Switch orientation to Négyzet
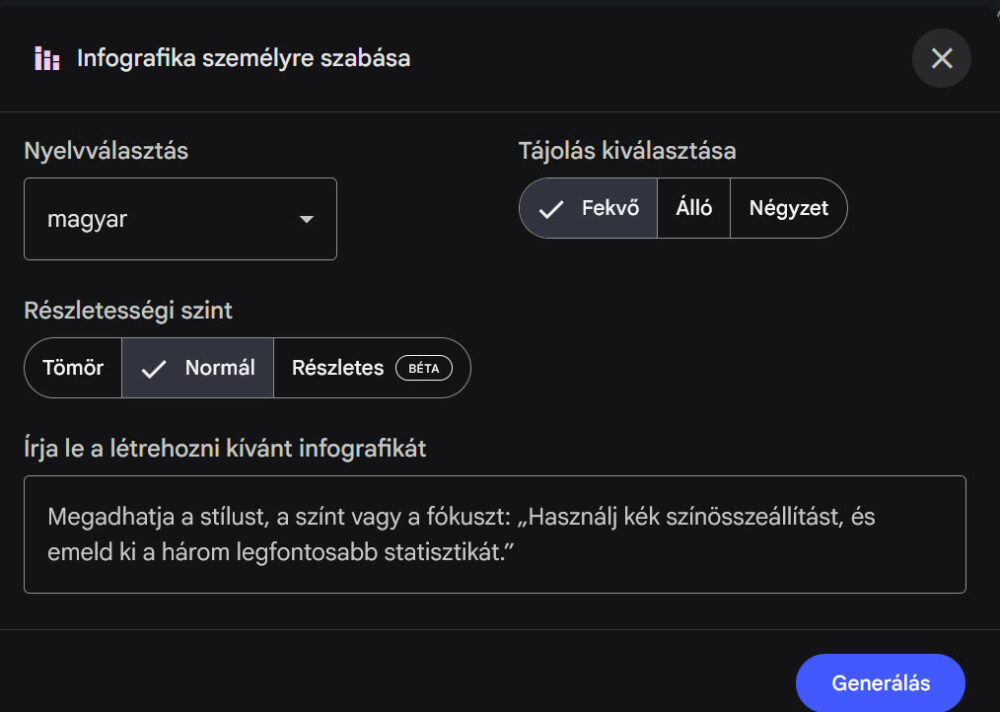This screenshot has height=712, width=1000. [789, 209]
